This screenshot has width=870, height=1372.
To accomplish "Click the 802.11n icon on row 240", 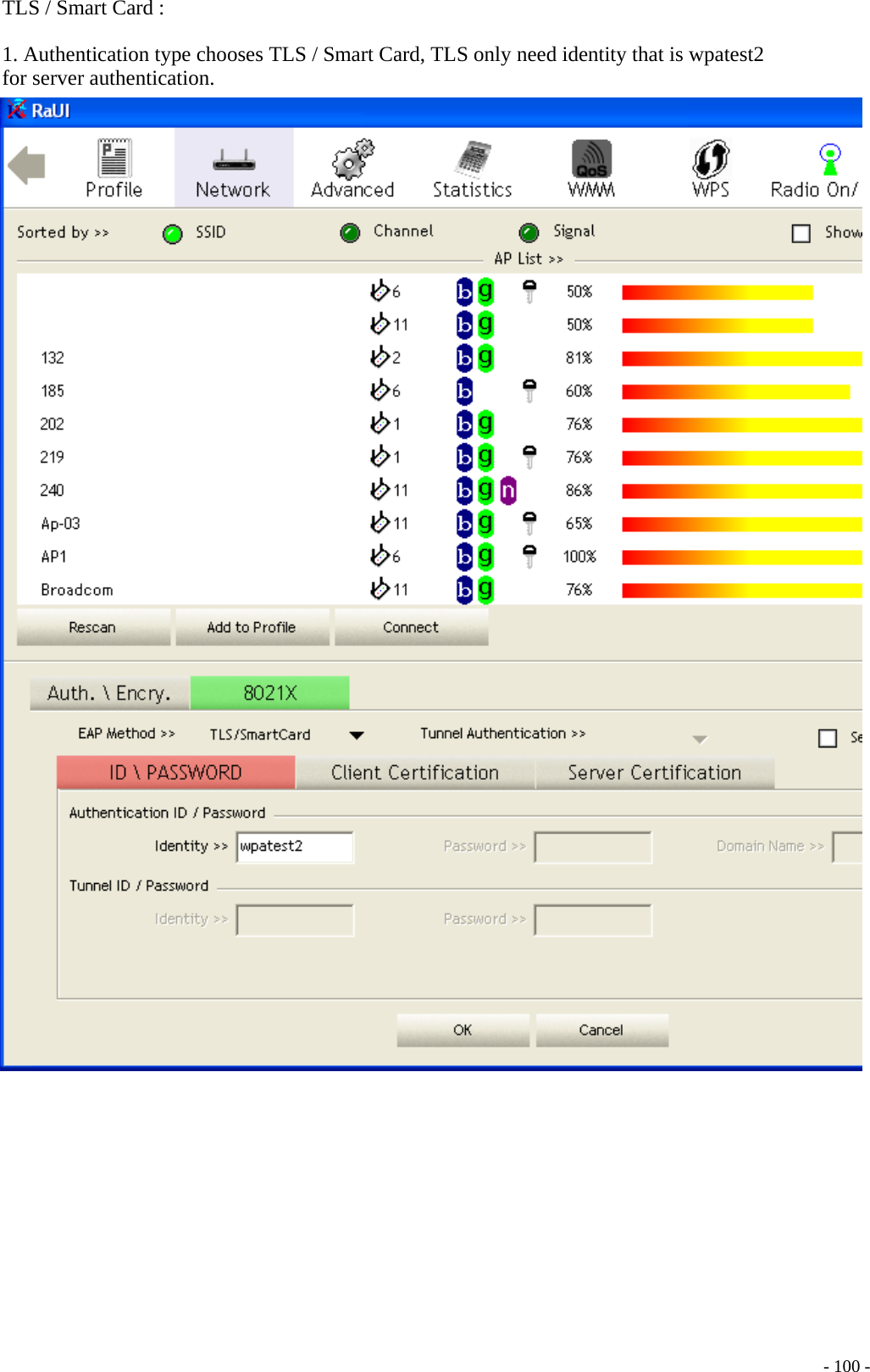I will pyautogui.click(x=508, y=490).
